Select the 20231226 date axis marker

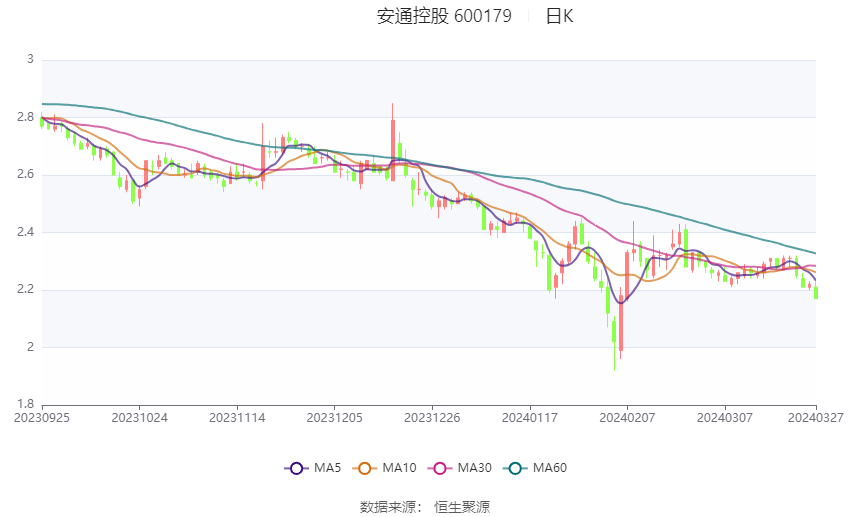click(432, 418)
